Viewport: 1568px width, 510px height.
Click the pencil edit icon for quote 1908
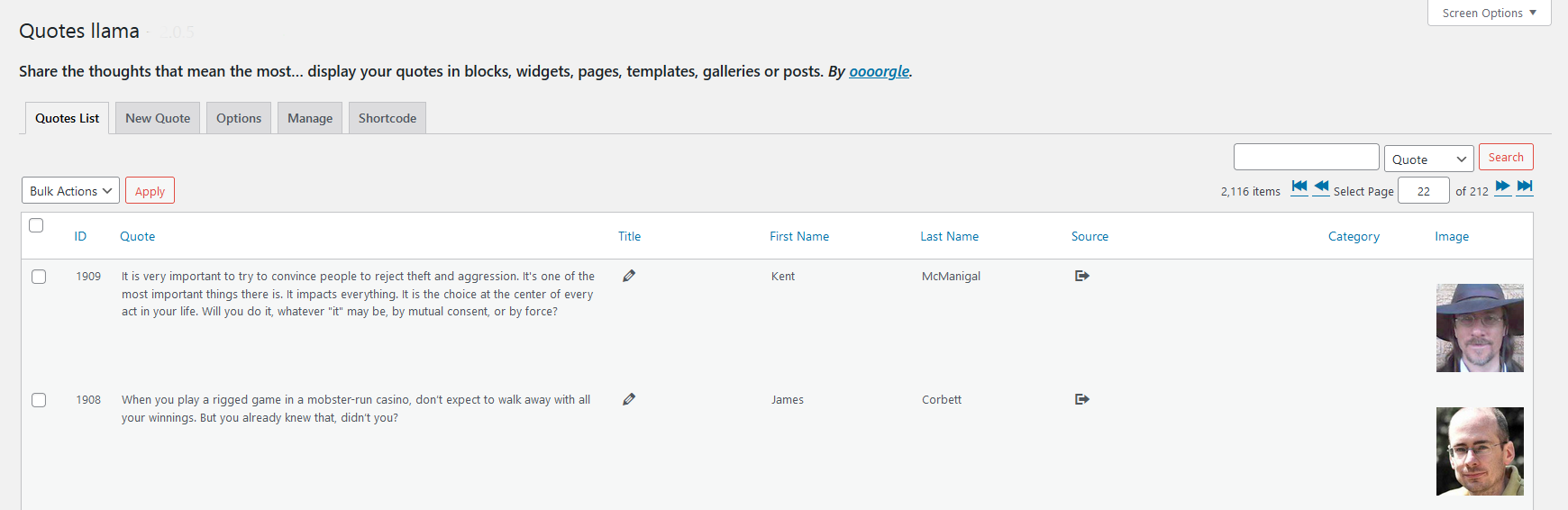pyautogui.click(x=629, y=399)
